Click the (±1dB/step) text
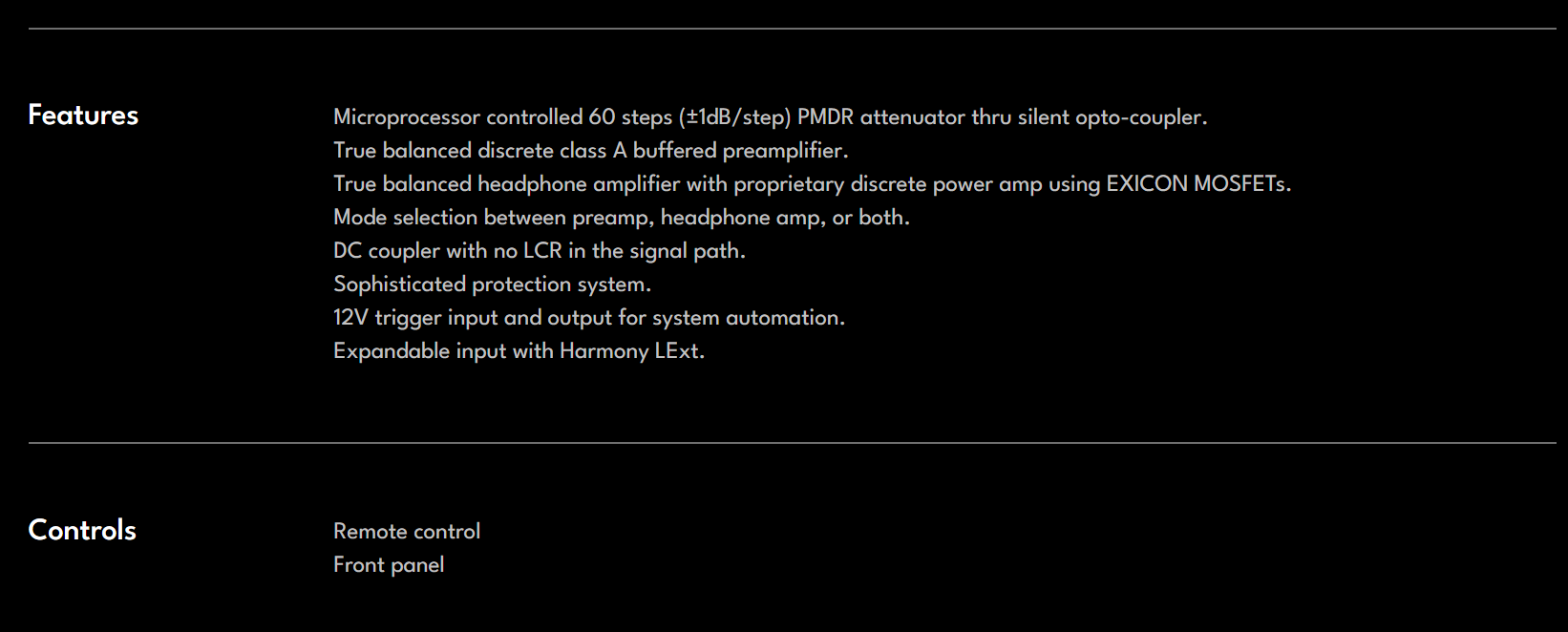The height and width of the screenshot is (632, 1568). [735, 117]
